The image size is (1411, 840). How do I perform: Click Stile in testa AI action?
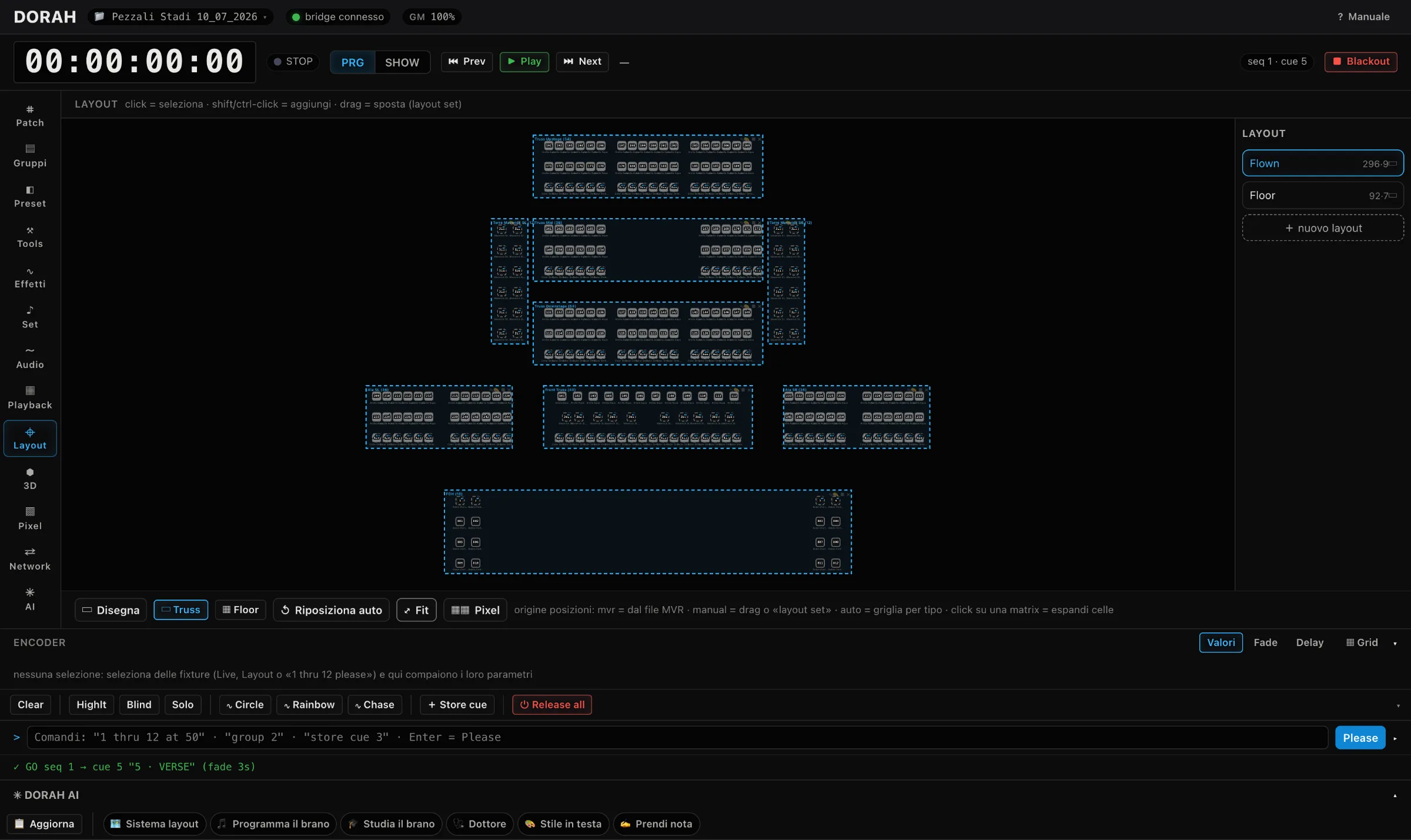point(563,824)
